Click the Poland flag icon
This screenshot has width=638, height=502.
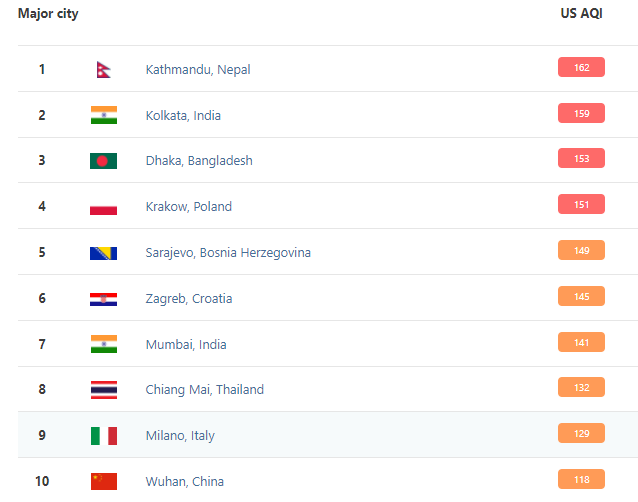103,207
